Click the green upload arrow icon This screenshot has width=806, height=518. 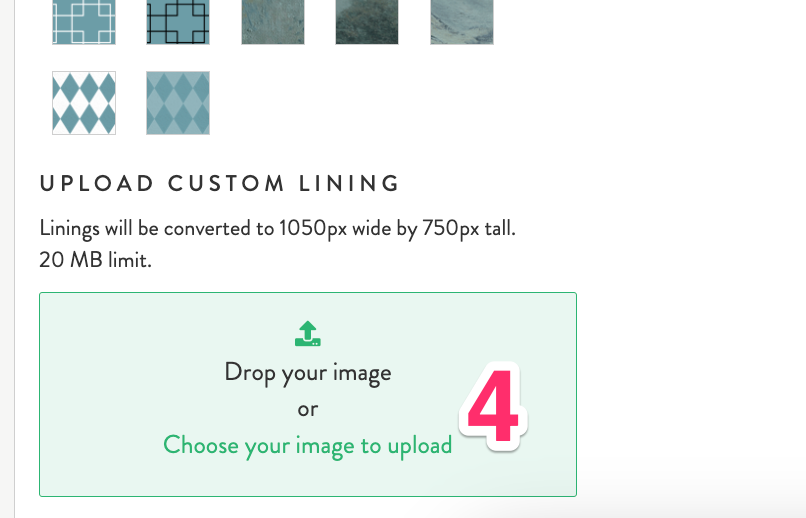click(307, 334)
